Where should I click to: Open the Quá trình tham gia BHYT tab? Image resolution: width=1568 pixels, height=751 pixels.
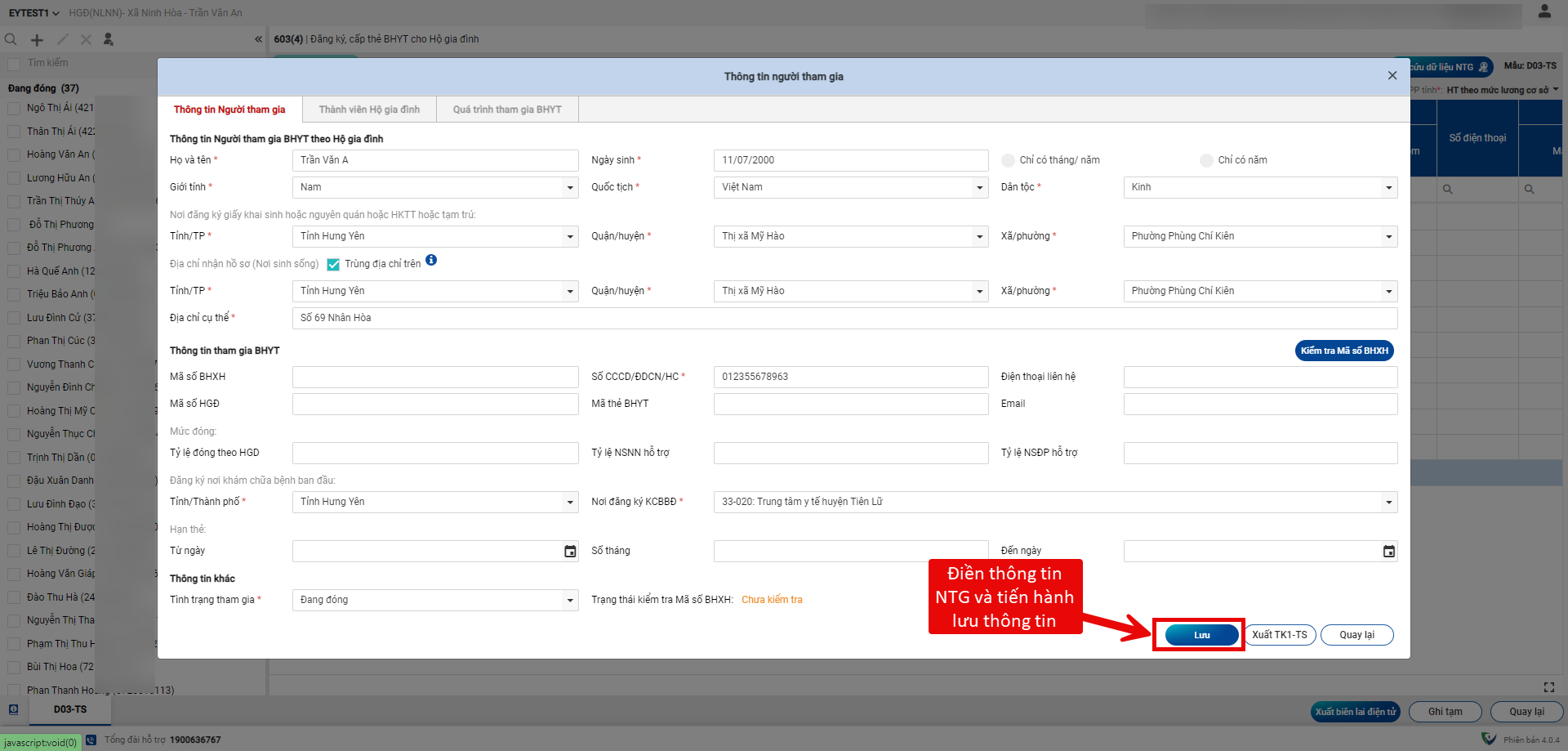507,110
